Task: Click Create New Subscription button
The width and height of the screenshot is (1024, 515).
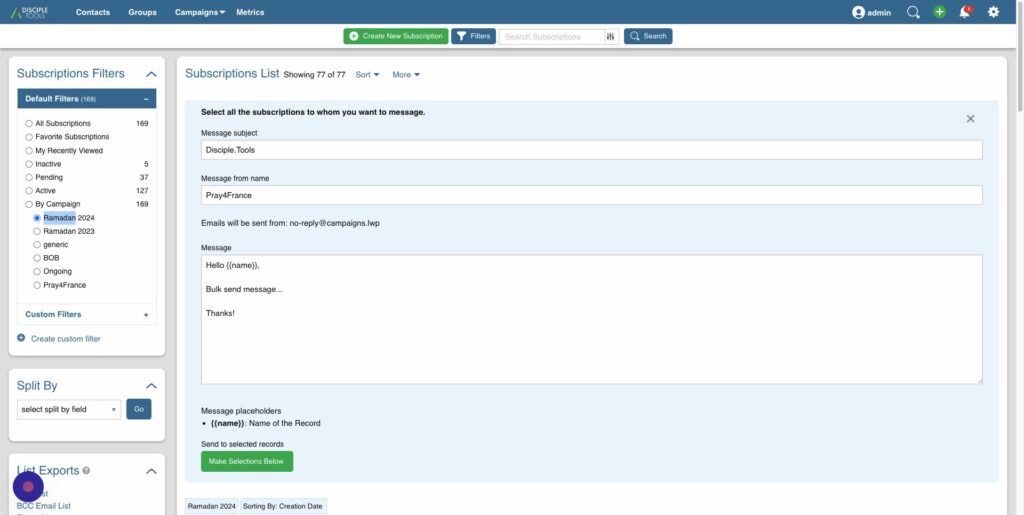Action: tap(395, 36)
